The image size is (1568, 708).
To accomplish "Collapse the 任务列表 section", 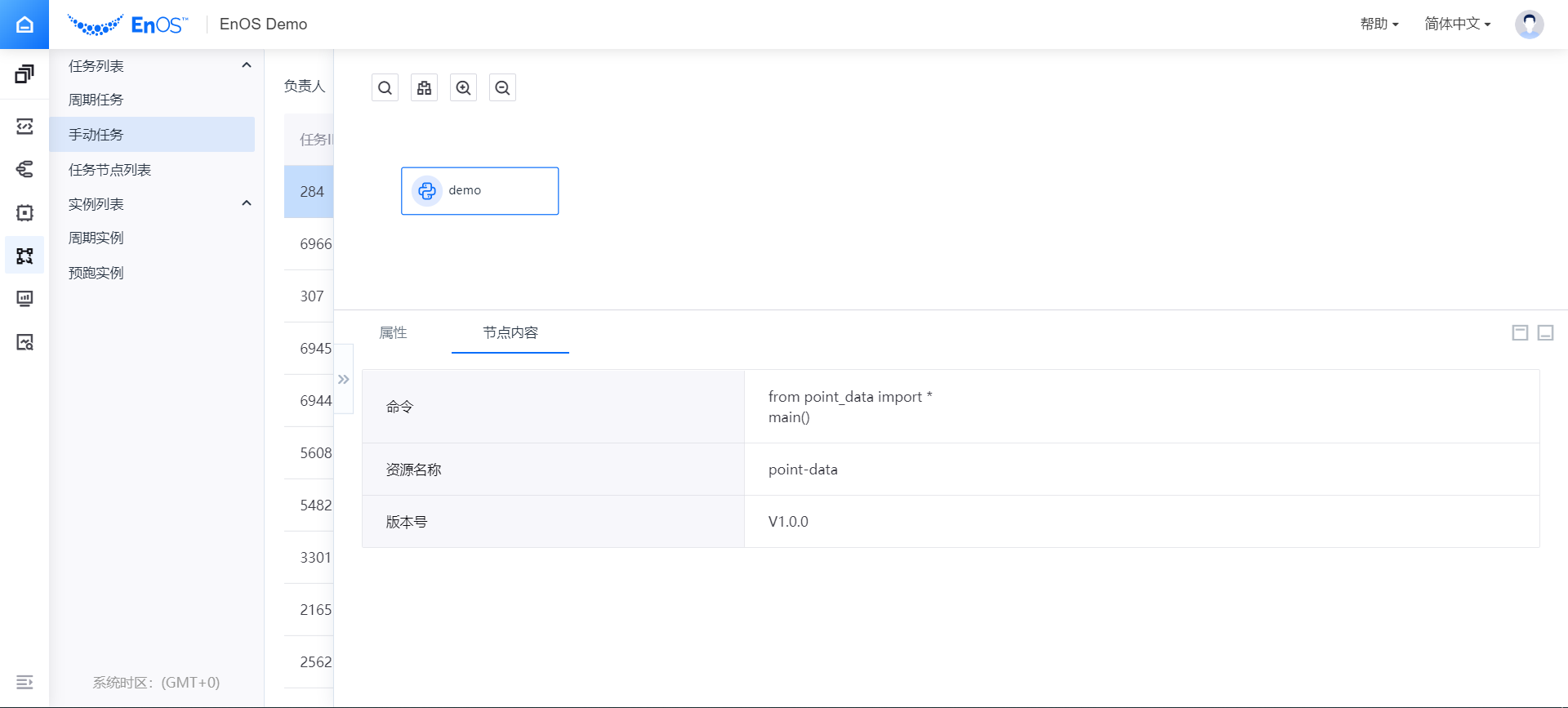I will coord(247,65).
